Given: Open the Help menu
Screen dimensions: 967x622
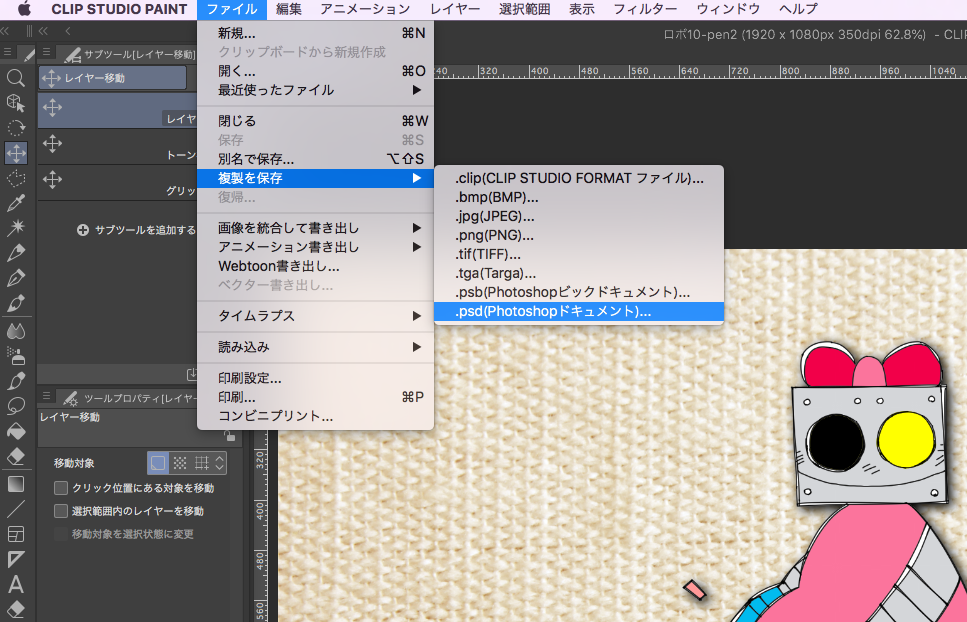Looking at the screenshot, I should pyautogui.click(x=798, y=9).
